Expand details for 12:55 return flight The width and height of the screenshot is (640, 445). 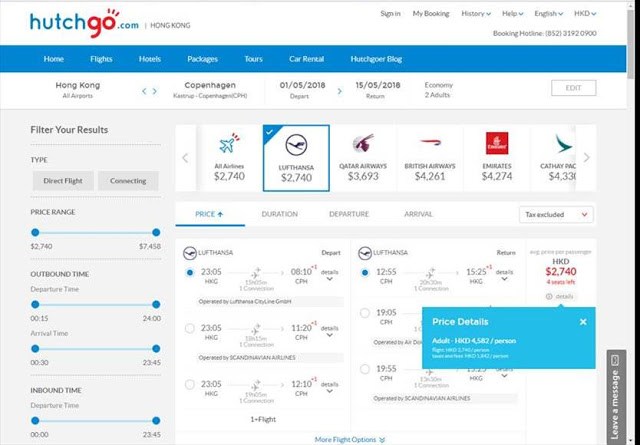click(504, 275)
